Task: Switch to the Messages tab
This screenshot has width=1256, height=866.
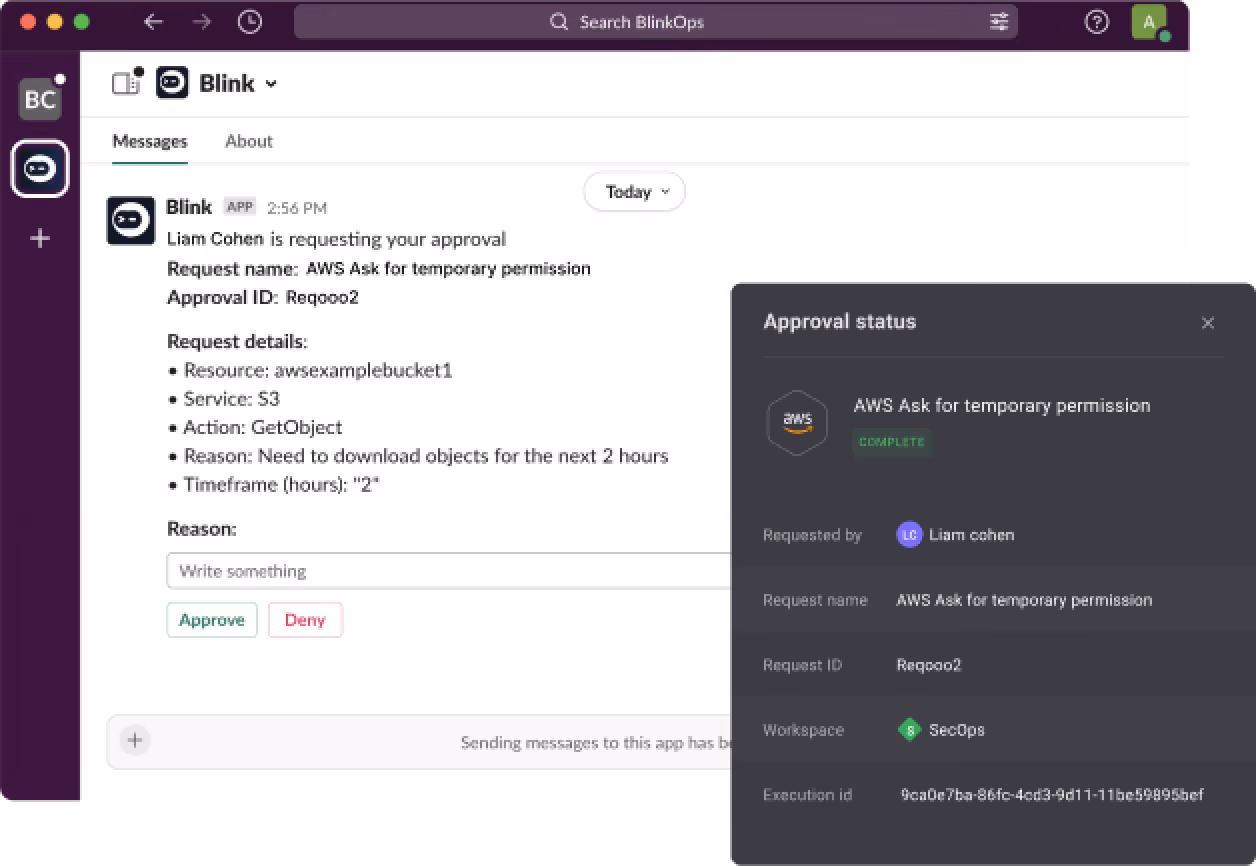Action: tap(150, 141)
